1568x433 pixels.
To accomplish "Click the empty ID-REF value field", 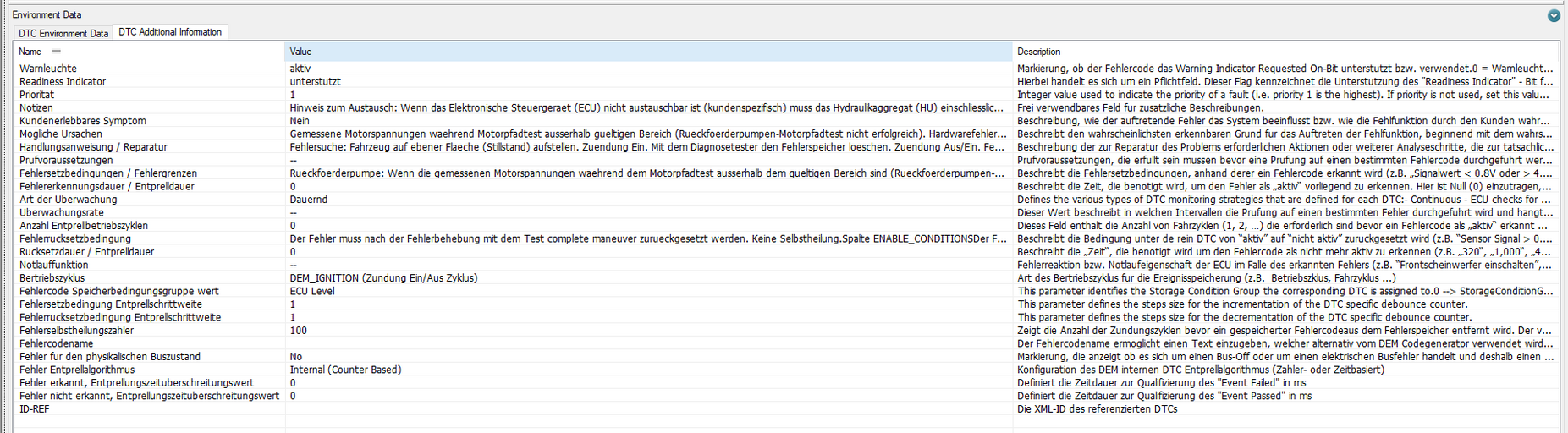I will point(648,409).
